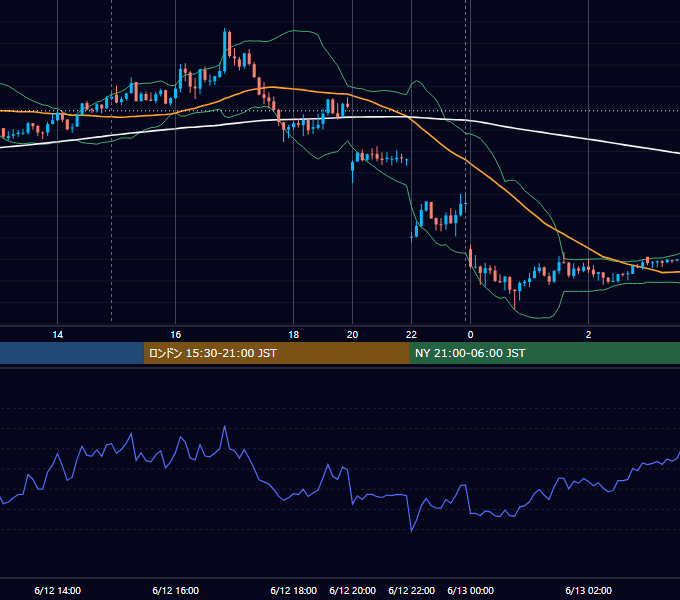Click the 6/12 16:00 date label
680x600 pixels.
(176, 590)
